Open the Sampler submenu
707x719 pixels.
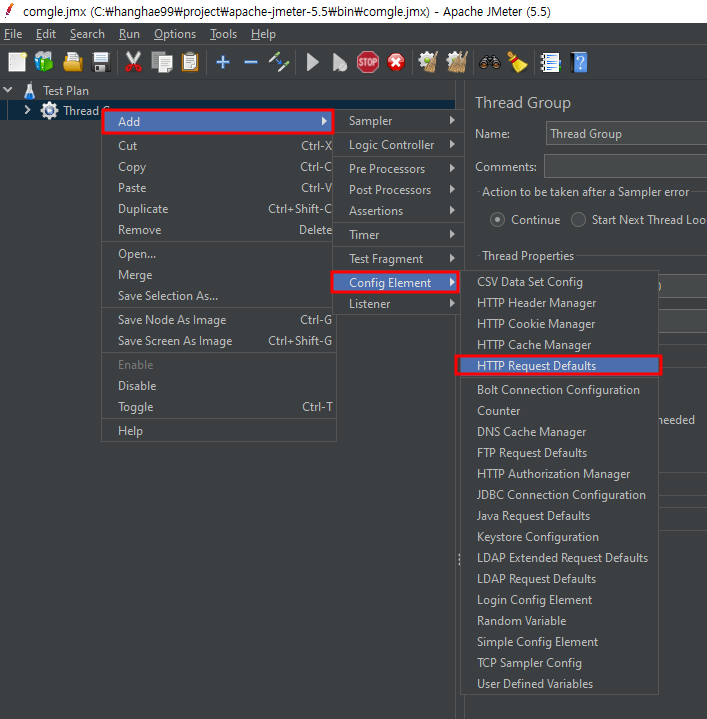(398, 121)
